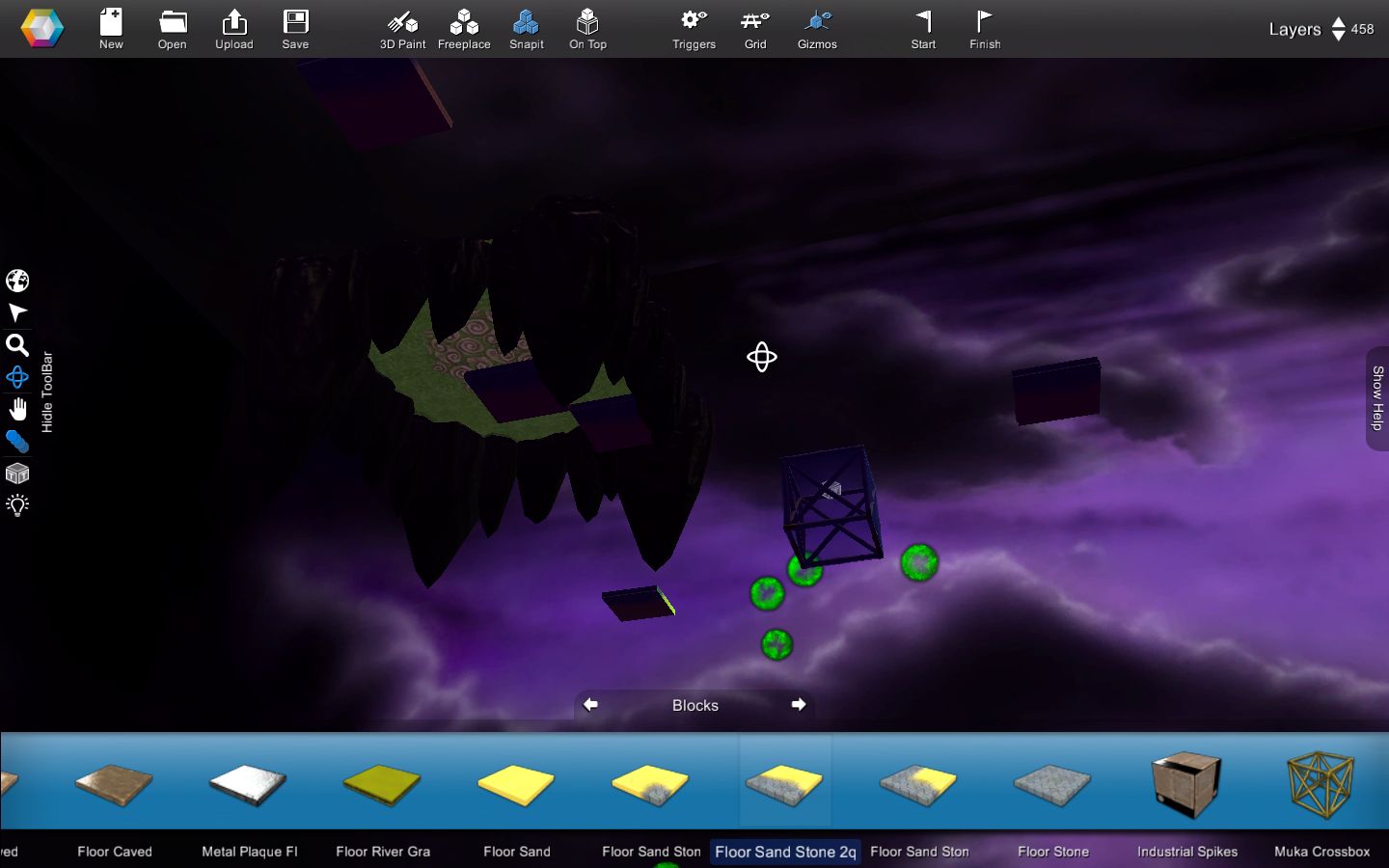
Task: Click the app logo hexagon icon
Action: tap(42, 29)
